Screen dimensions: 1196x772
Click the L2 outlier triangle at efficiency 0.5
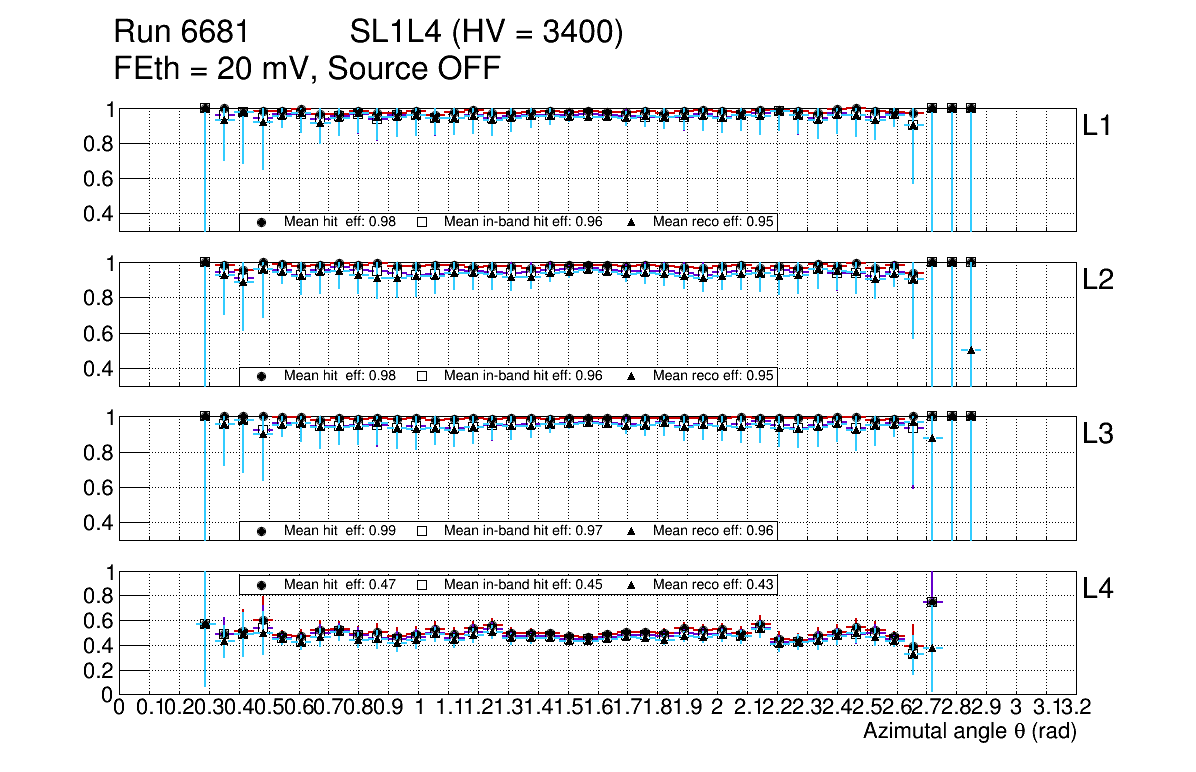(x=971, y=350)
